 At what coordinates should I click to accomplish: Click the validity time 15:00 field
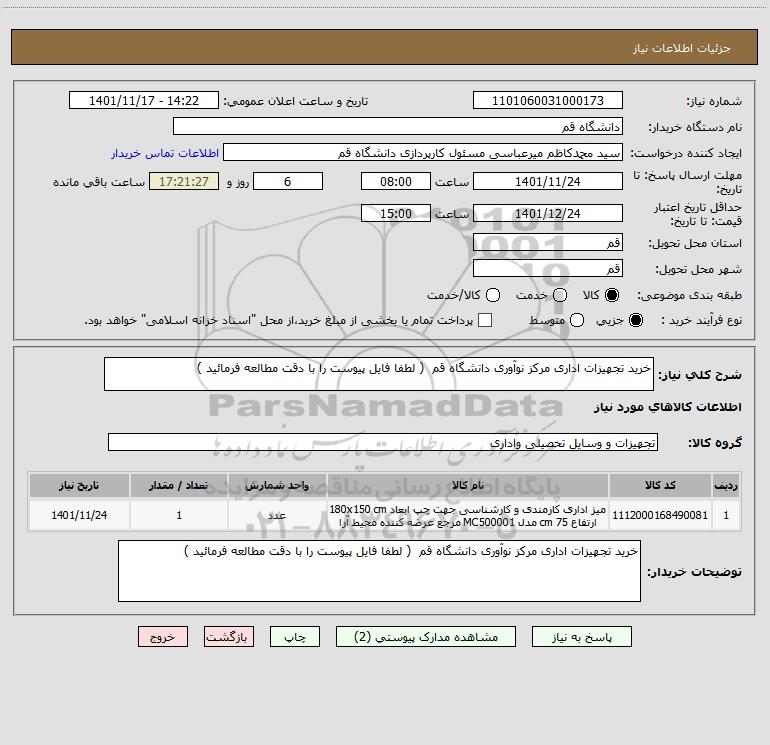396,213
